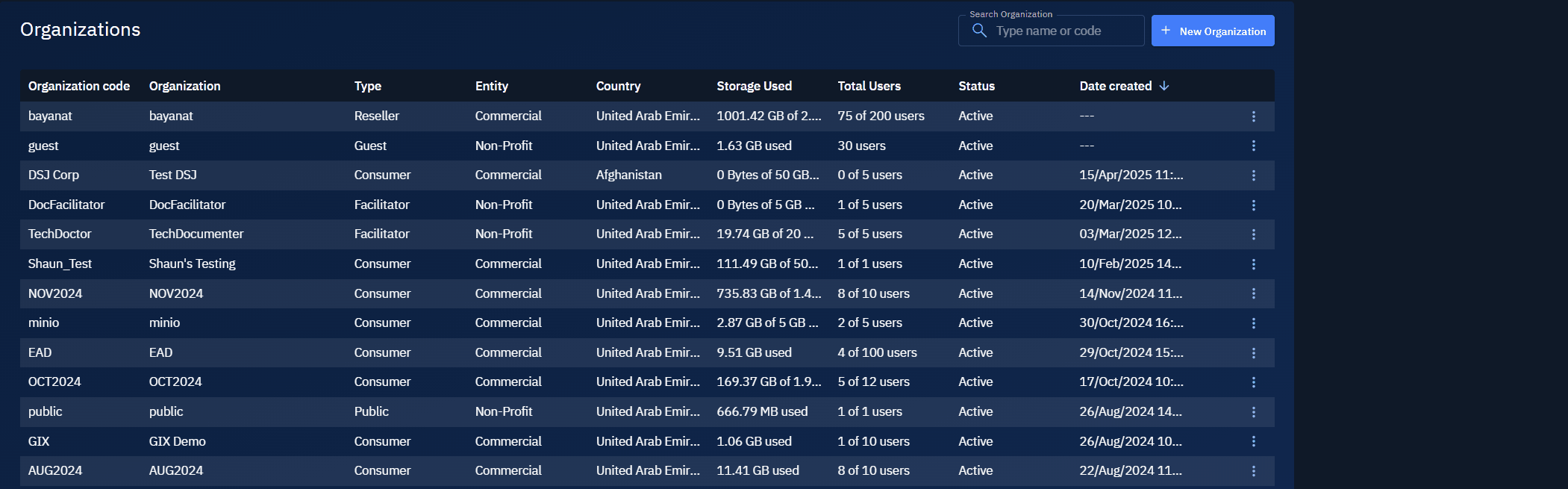The image size is (1568, 489).
Task: Select the TechDocumenter organization name
Action: click(196, 234)
